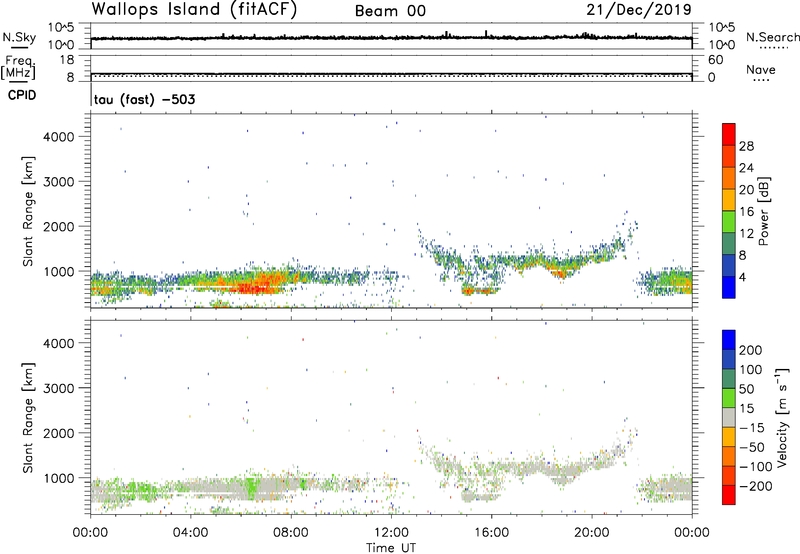Click the 'Freq. [MHz]' axis label
The image size is (800, 554).
19,67
